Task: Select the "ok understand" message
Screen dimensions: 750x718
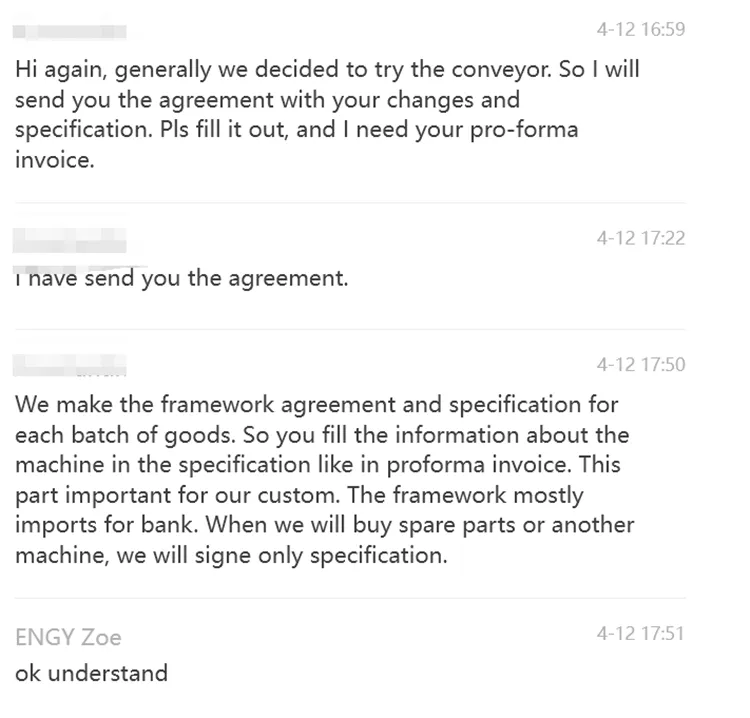Action: pyautogui.click(x=91, y=673)
